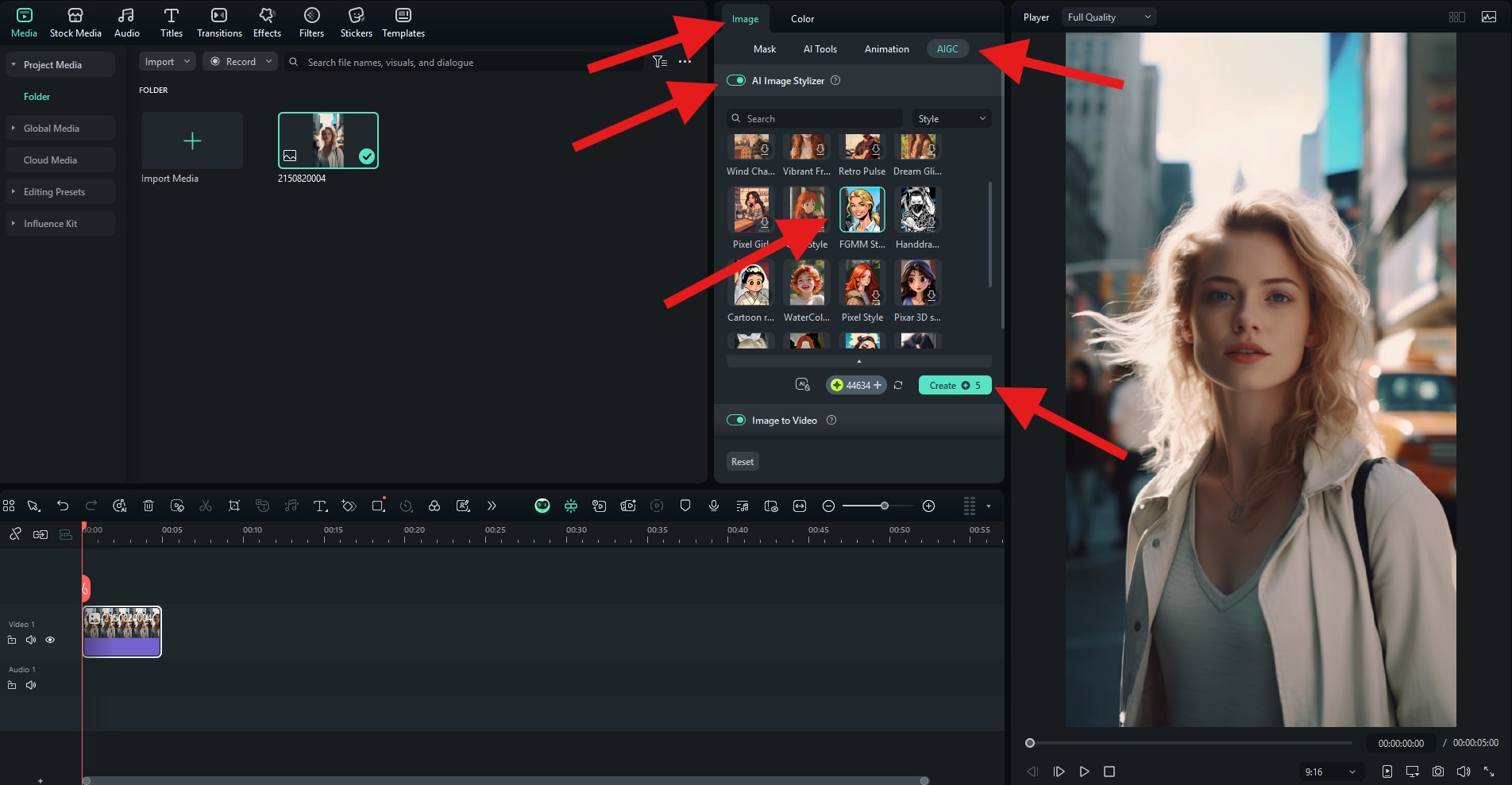Click the voiceover microphone icon

(x=714, y=506)
